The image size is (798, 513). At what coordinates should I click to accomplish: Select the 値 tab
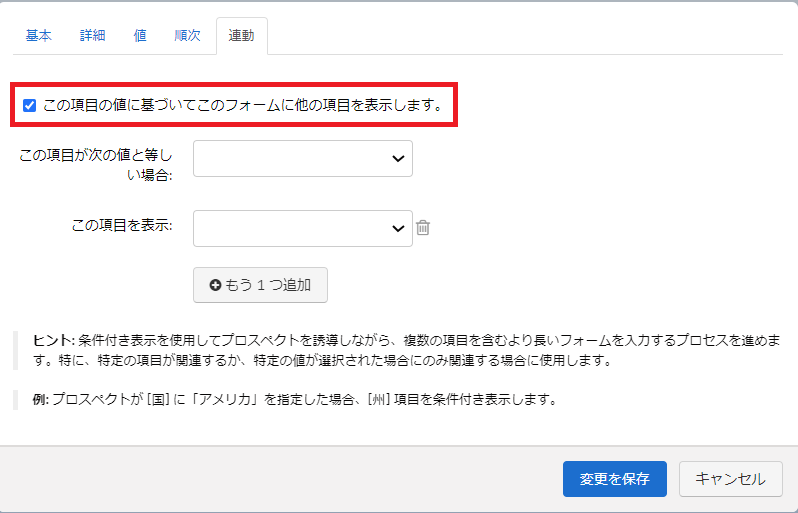click(140, 36)
